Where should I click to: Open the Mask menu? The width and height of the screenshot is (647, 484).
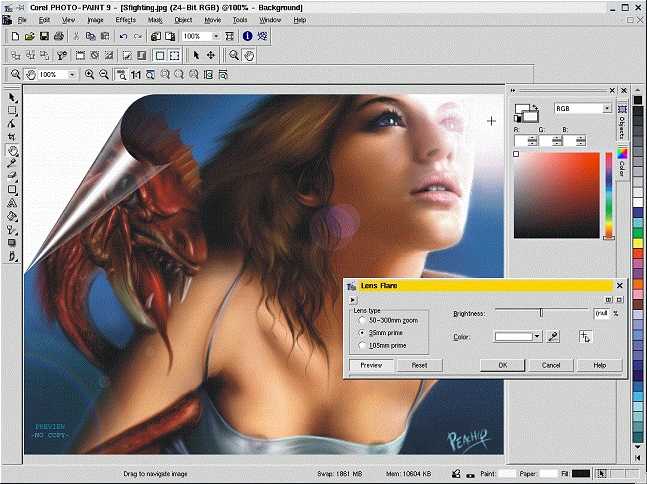click(155, 20)
